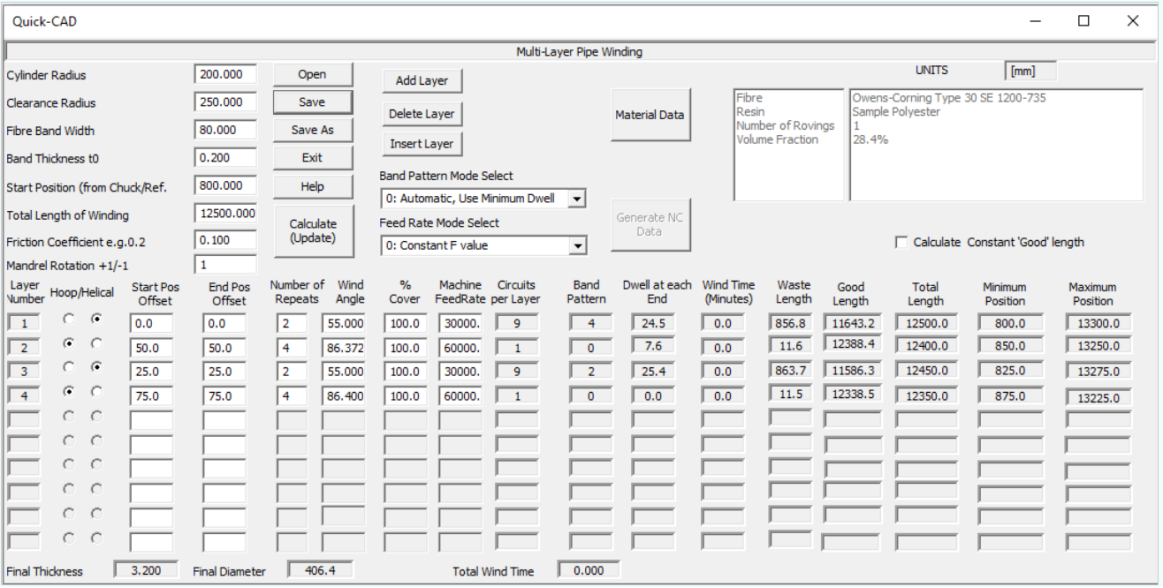Select Helical radio button for layer 4
1163x588 pixels.
tap(96, 391)
